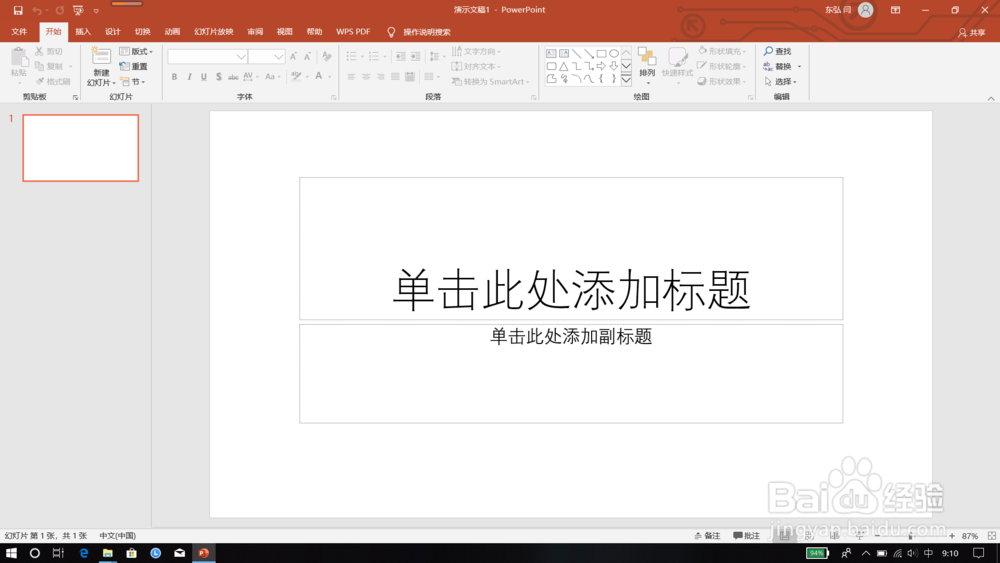Collapse the ribbon with the chevron
Viewport: 1000px width, 563px height.
pyautogui.click(x=991, y=98)
